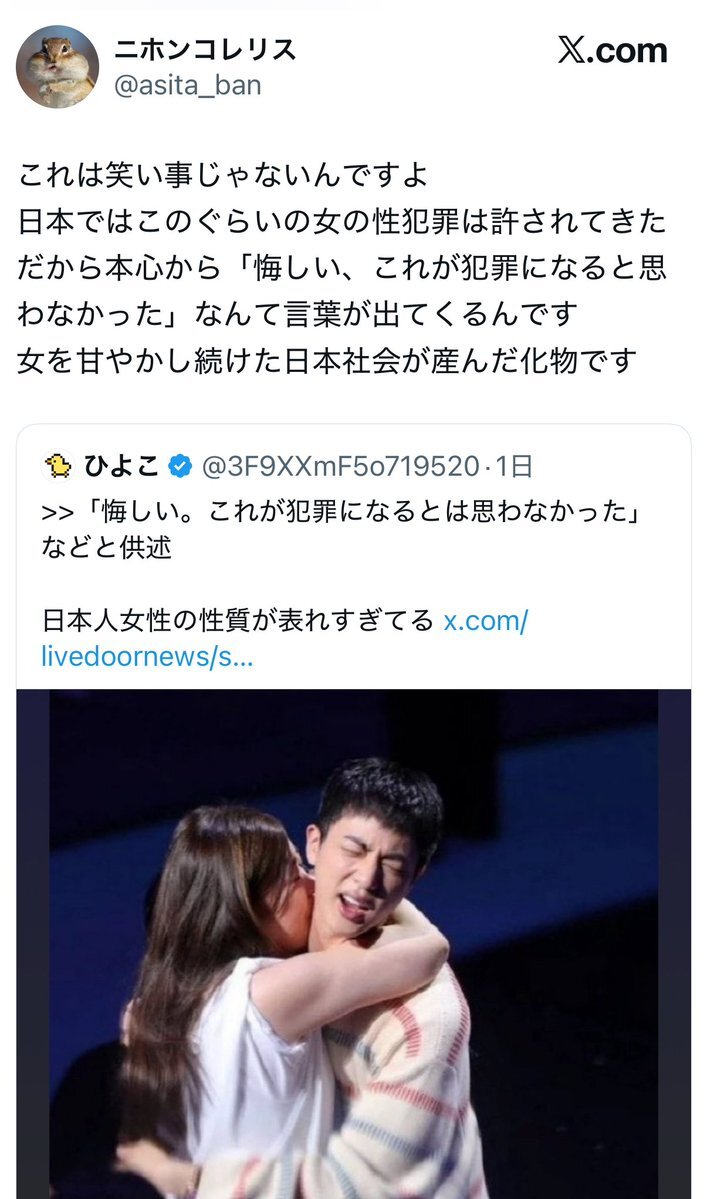The height and width of the screenshot is (1199, 707).
Task: Open the ひよこ display name
Action: pos(122,466)
